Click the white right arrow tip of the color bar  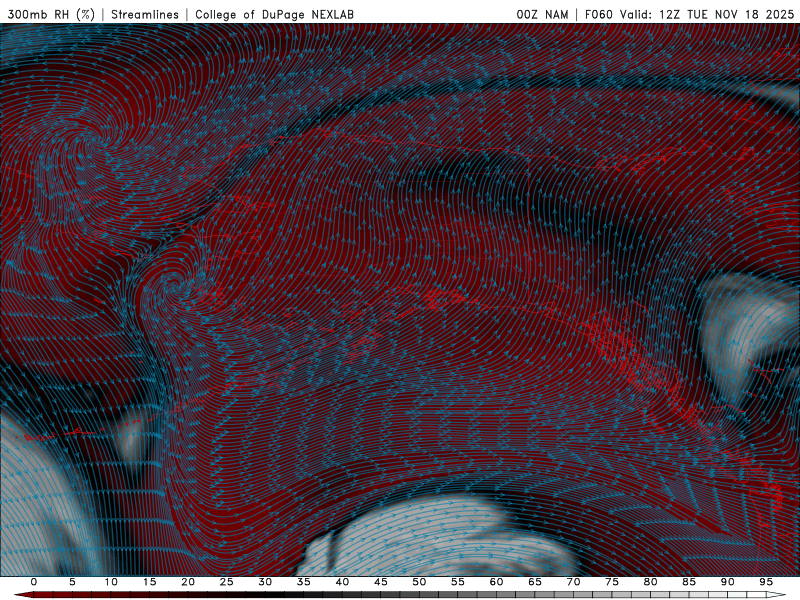click(777, 595)
